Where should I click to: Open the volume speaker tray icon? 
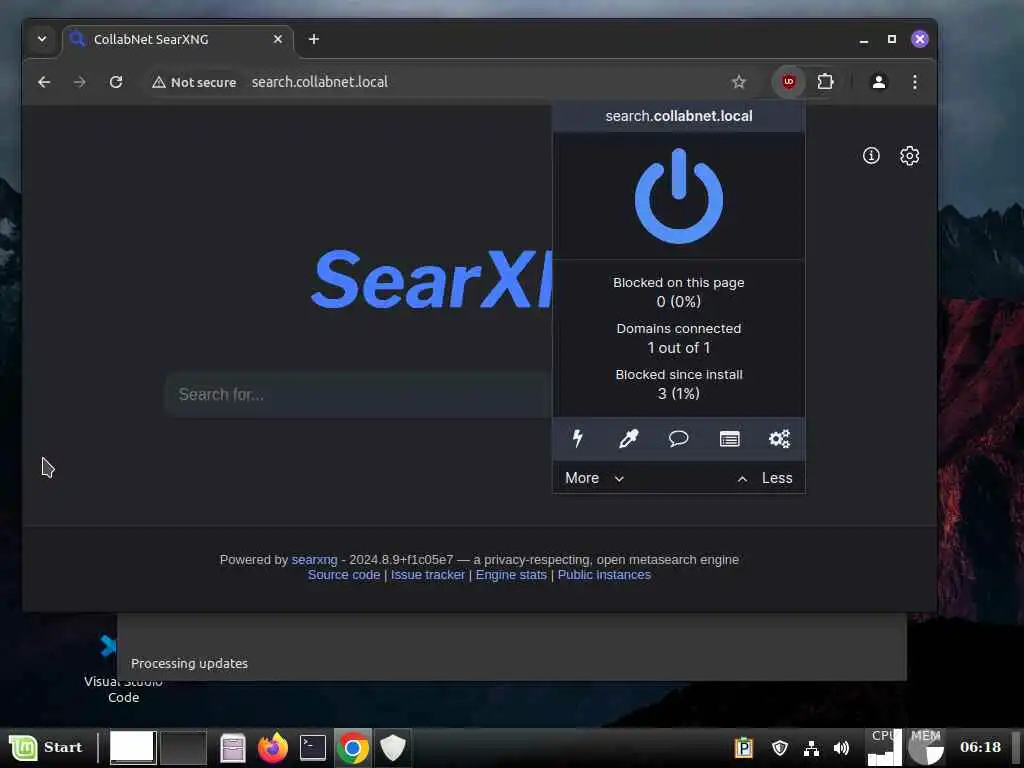(841, 748)
